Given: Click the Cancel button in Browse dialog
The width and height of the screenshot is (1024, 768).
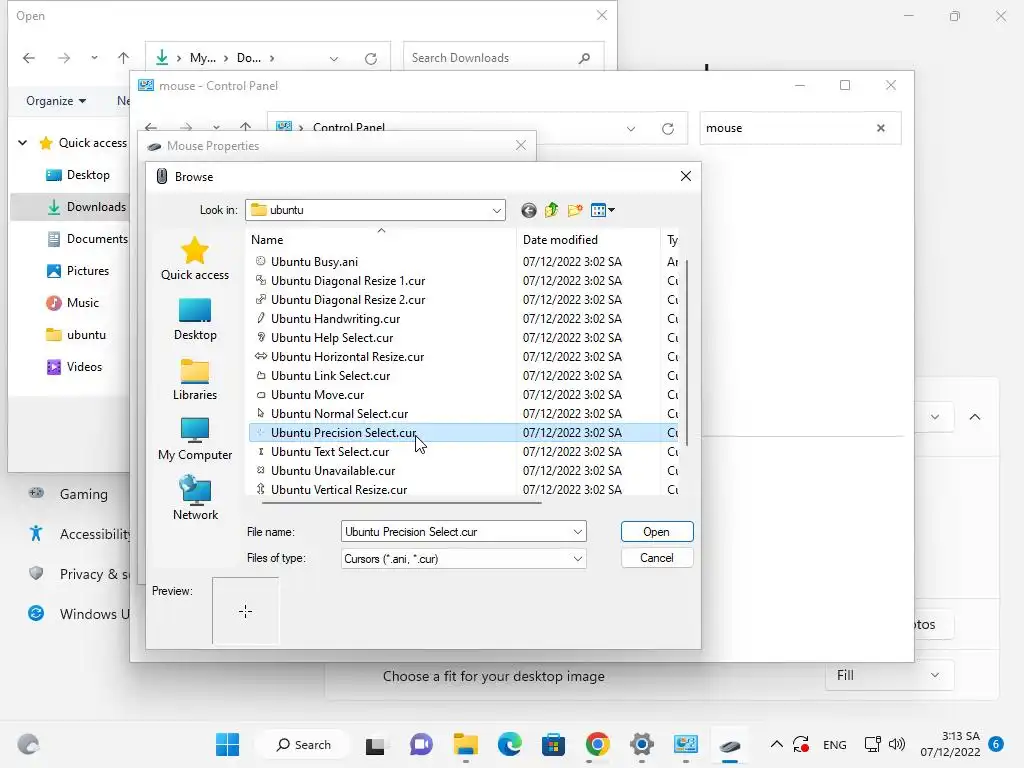Looking at the screenshot, I should (656, 558).
